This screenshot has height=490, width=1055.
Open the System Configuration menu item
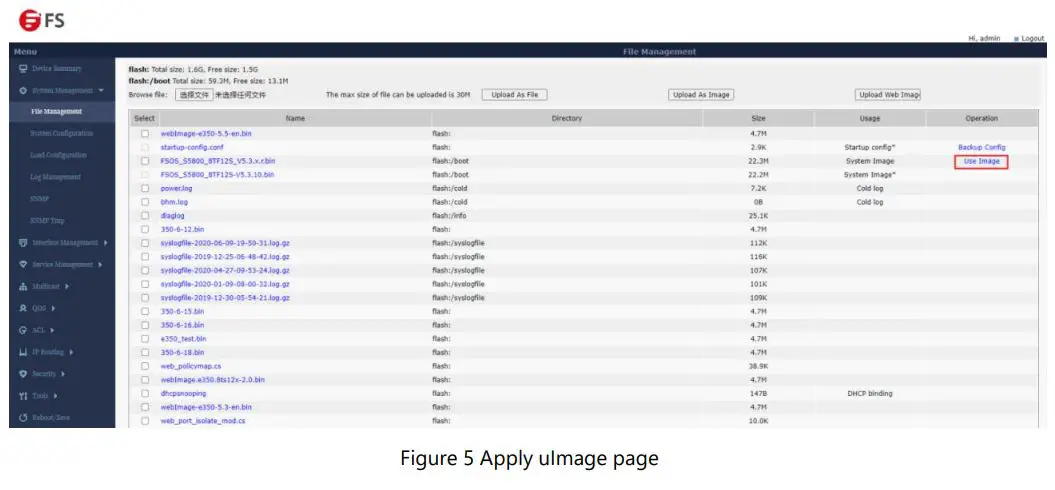click(62, 133)
